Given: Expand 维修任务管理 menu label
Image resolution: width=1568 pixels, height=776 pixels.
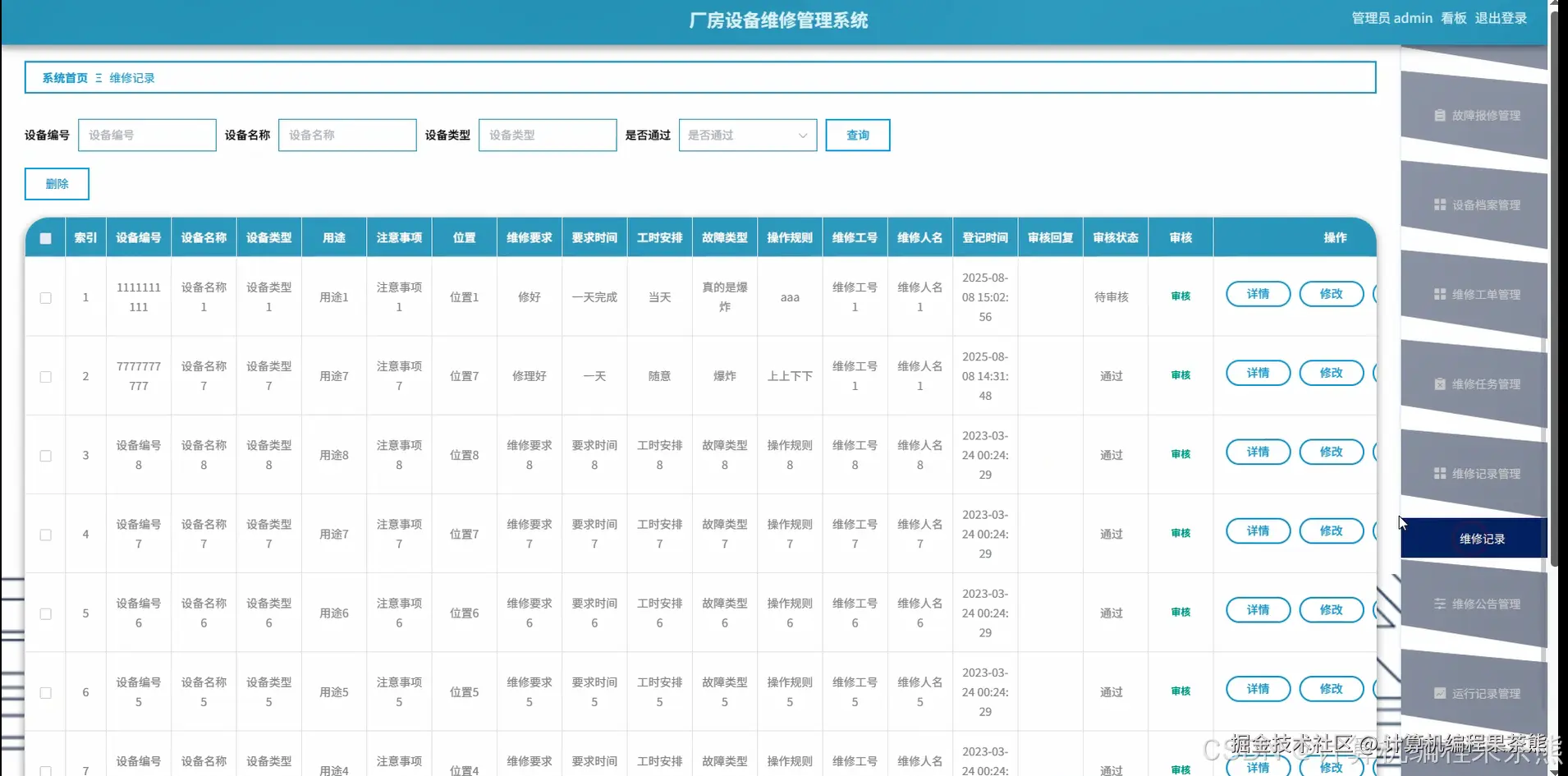Looking at the screenshot, I should click(1486, 383).
